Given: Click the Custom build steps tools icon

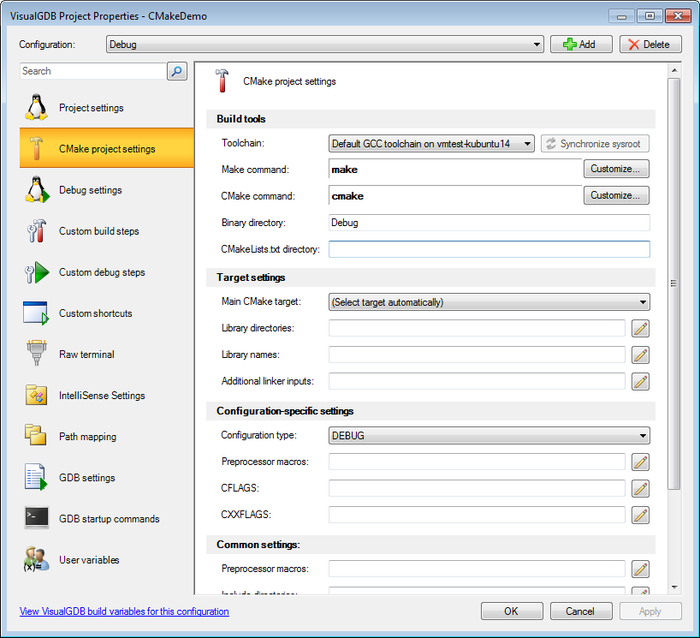Looking at the screenshot, I should pyautogui.click(x=37, y=230).
